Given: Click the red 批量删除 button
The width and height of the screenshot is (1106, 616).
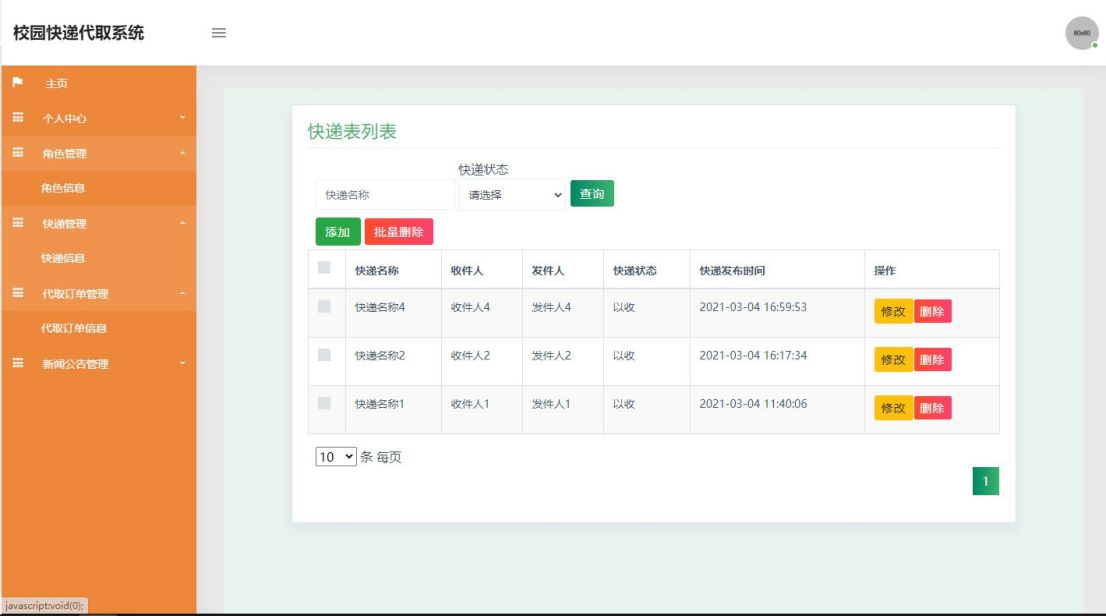Looking at the screenshot, I should tap(399, 231).
